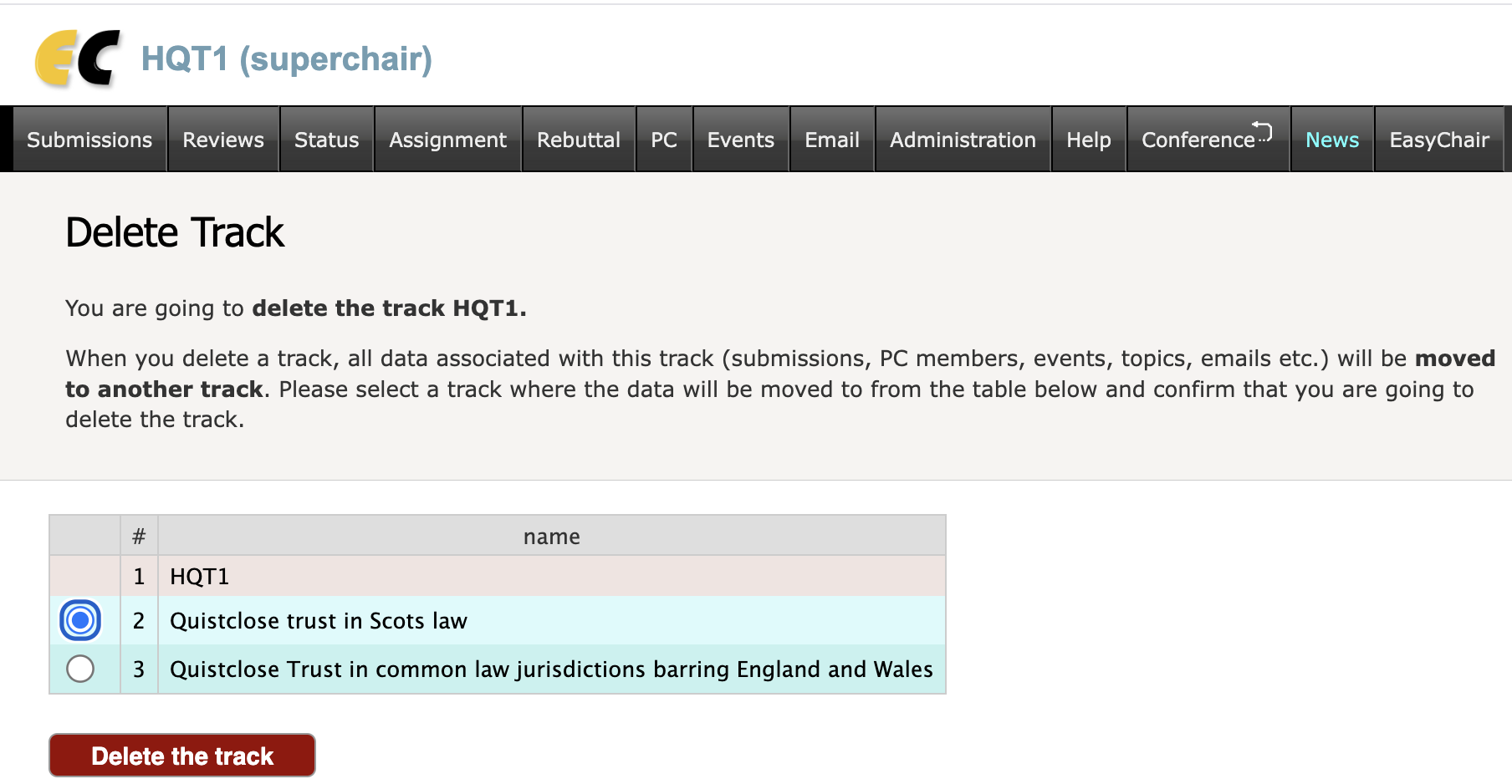Open the Status menu
The image size is (1512, 784).
pyautogui.click(x=326, y=140)
